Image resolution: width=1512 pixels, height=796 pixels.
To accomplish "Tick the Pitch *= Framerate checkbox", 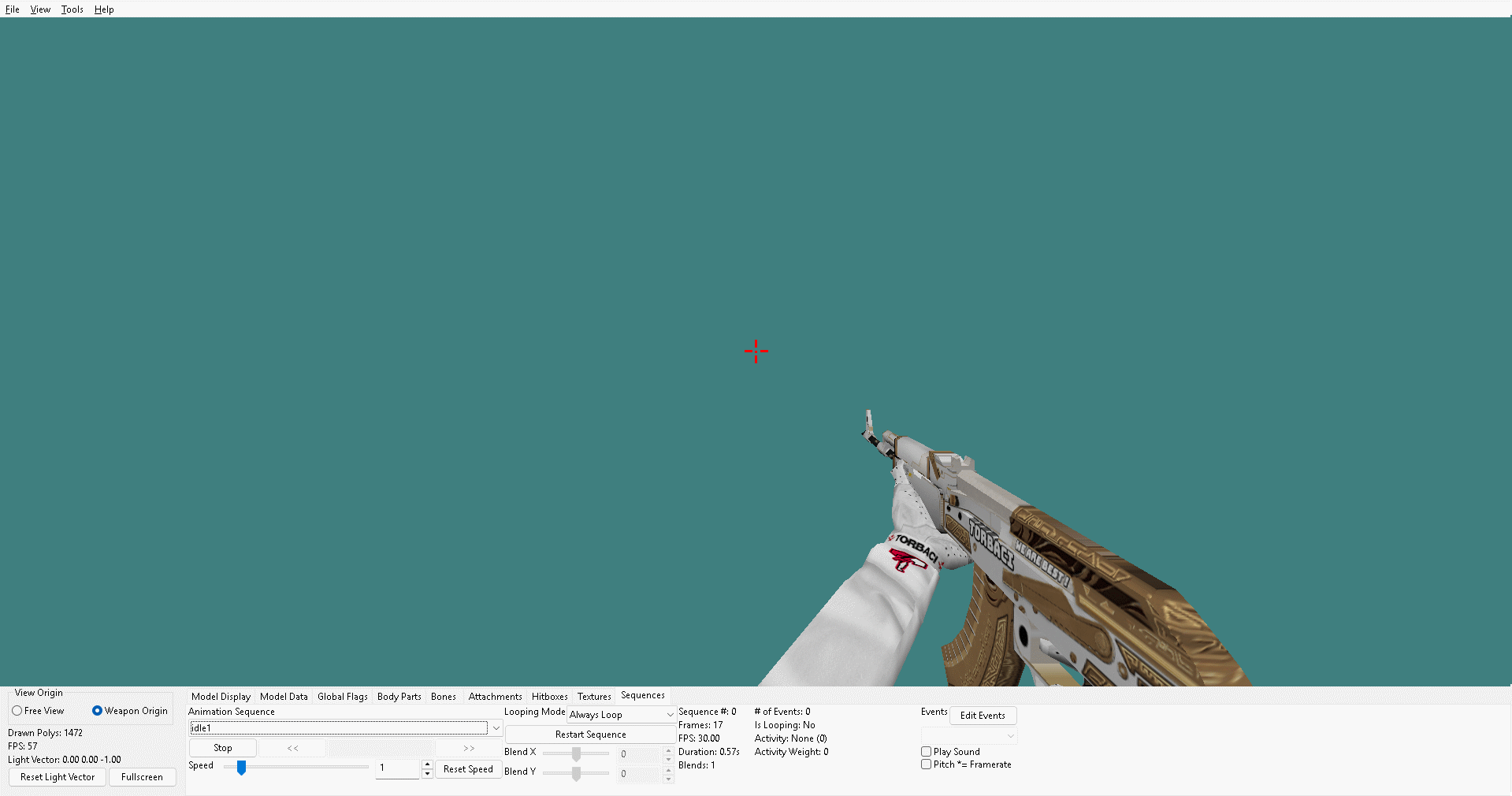I will tap(927, 764).
